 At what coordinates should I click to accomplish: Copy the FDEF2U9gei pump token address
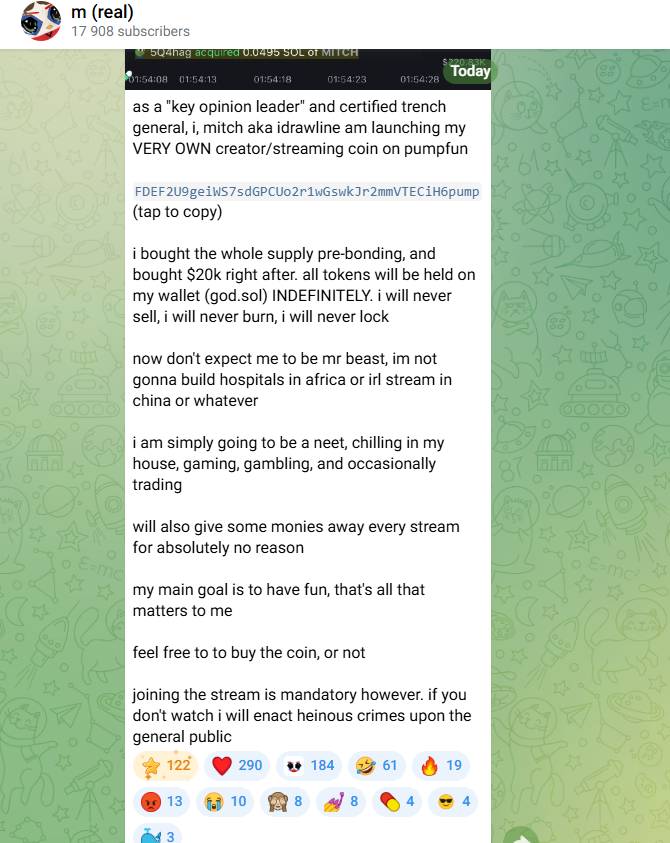pos(307,192)
